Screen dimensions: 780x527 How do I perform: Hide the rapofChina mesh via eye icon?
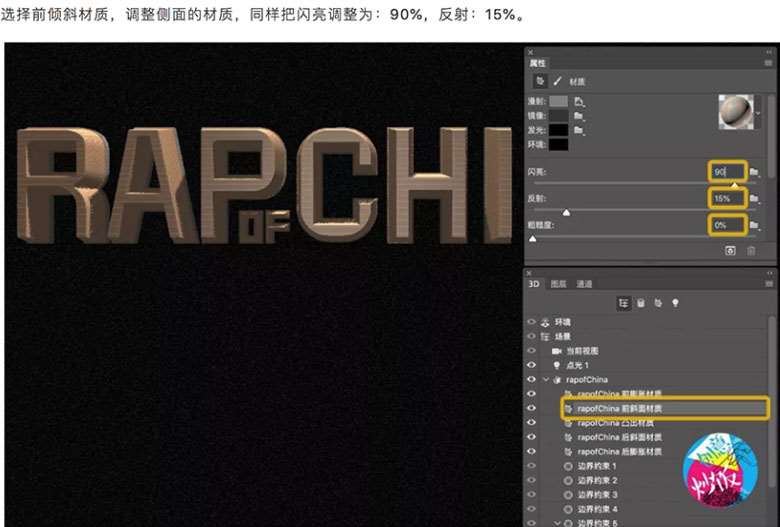click(x=531, y=379)
